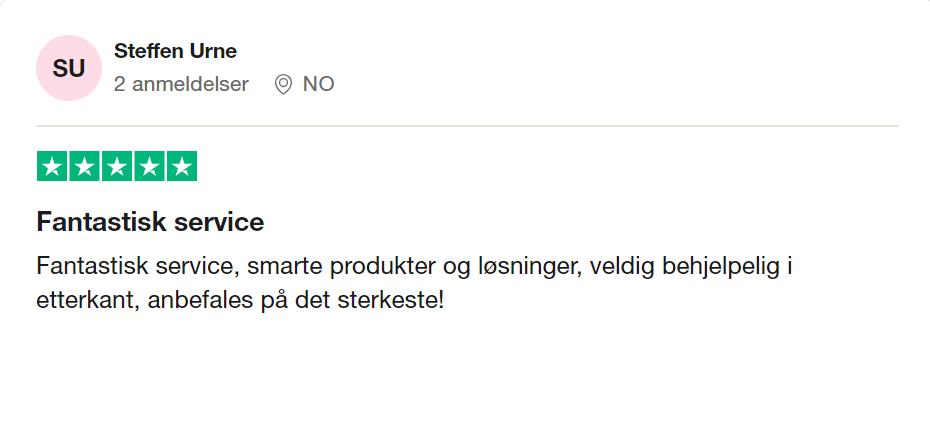Open Steffen Urne's reviewer profile name
The image size is (930, 430).
[175, 51]
